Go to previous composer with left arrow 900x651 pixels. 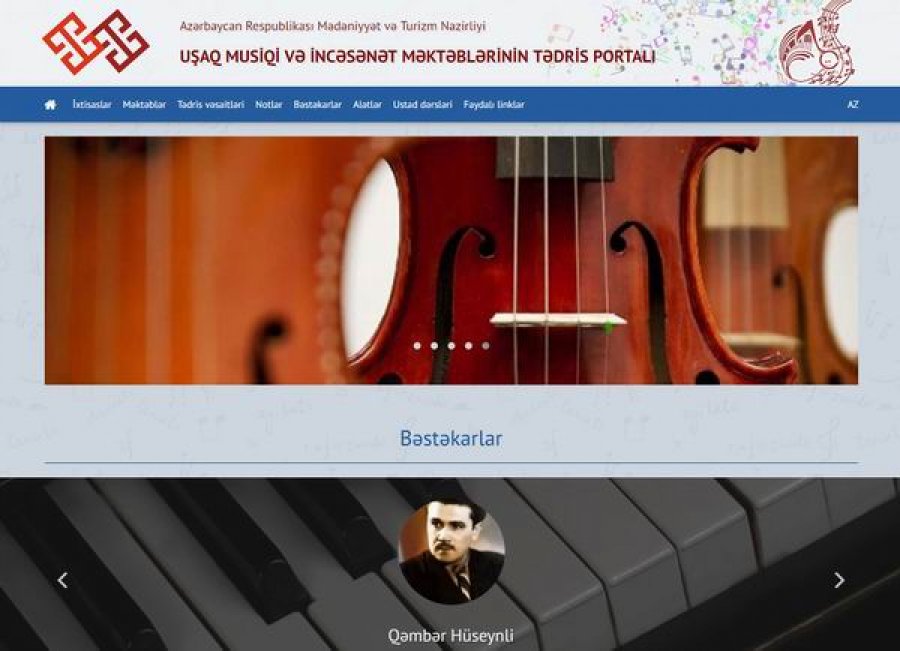pyautogui.click(x=63, y=580)
